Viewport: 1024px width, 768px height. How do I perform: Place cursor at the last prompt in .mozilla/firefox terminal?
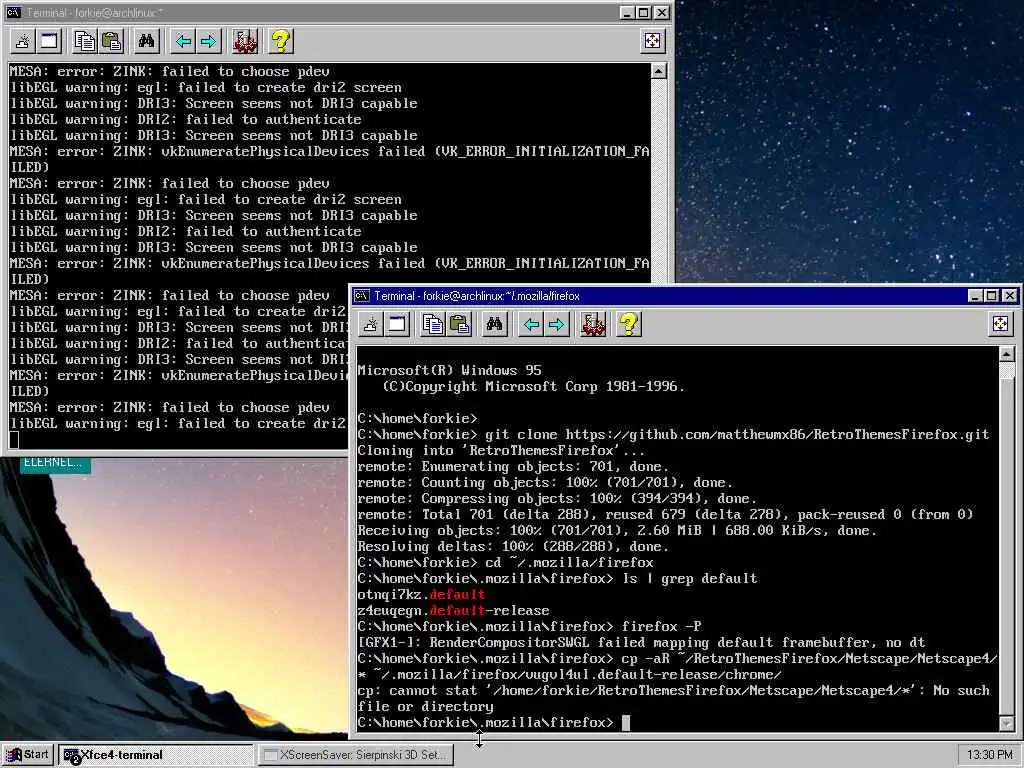pos(625,723)
